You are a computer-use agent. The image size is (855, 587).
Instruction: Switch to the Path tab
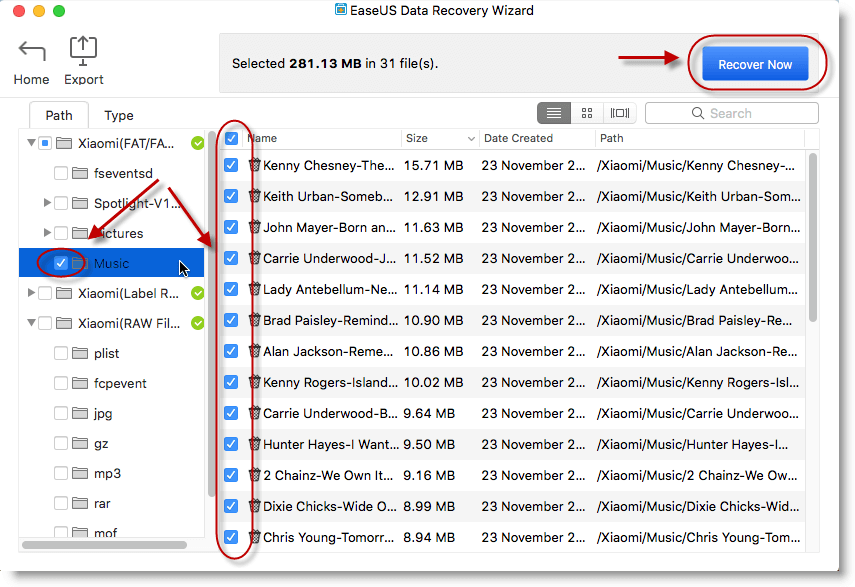pos(59,115)
